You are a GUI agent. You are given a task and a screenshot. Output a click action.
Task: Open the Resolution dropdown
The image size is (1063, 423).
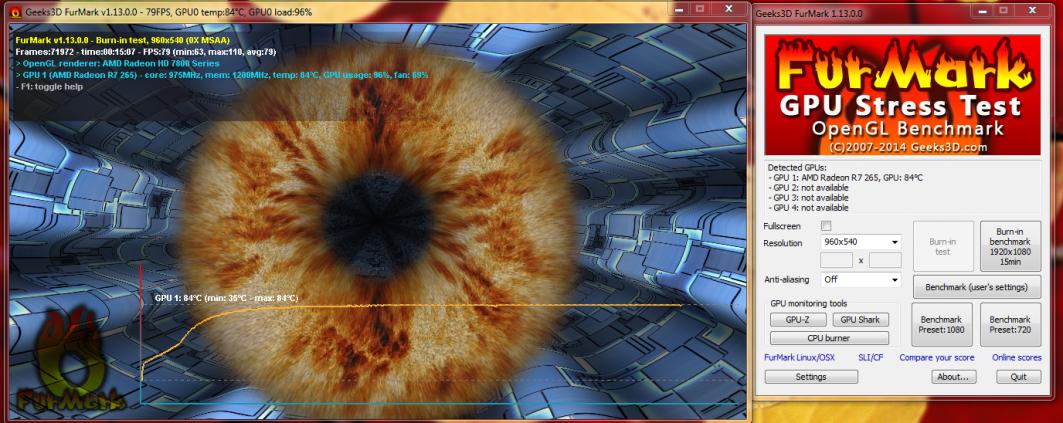pyautogui.click(x=860, y=242)
